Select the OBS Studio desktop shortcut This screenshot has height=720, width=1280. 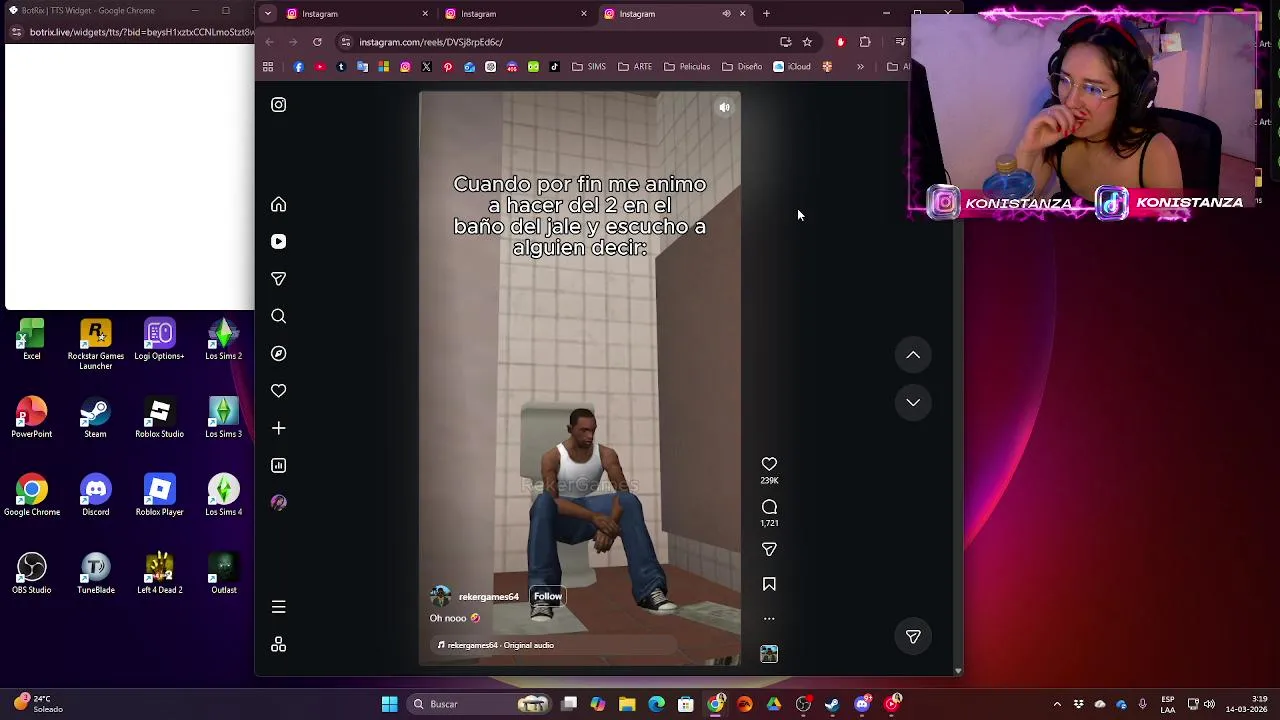point(32,575)
